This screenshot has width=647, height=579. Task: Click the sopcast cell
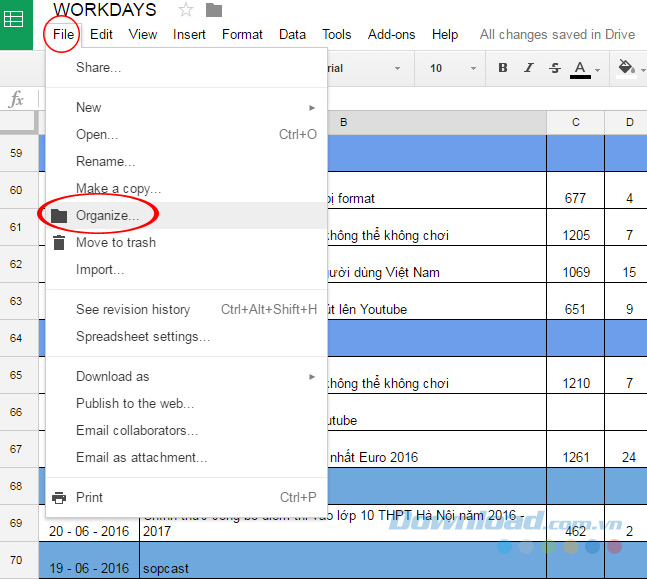(x=343, y=560)
